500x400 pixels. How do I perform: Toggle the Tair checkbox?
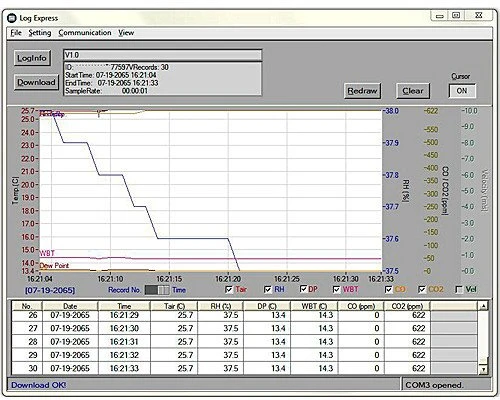(229, 289)
